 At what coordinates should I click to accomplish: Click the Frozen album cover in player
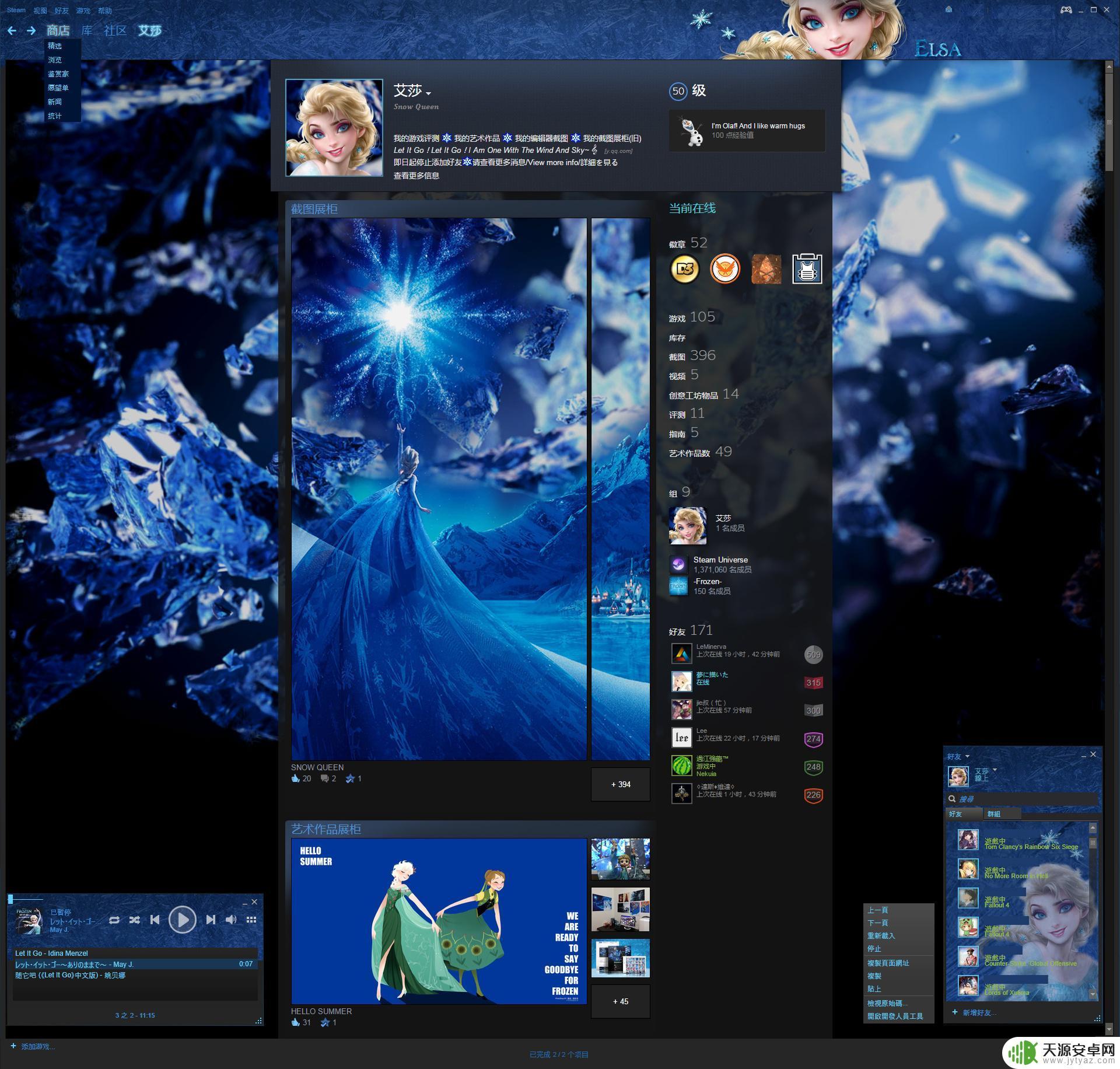(29, 920)
